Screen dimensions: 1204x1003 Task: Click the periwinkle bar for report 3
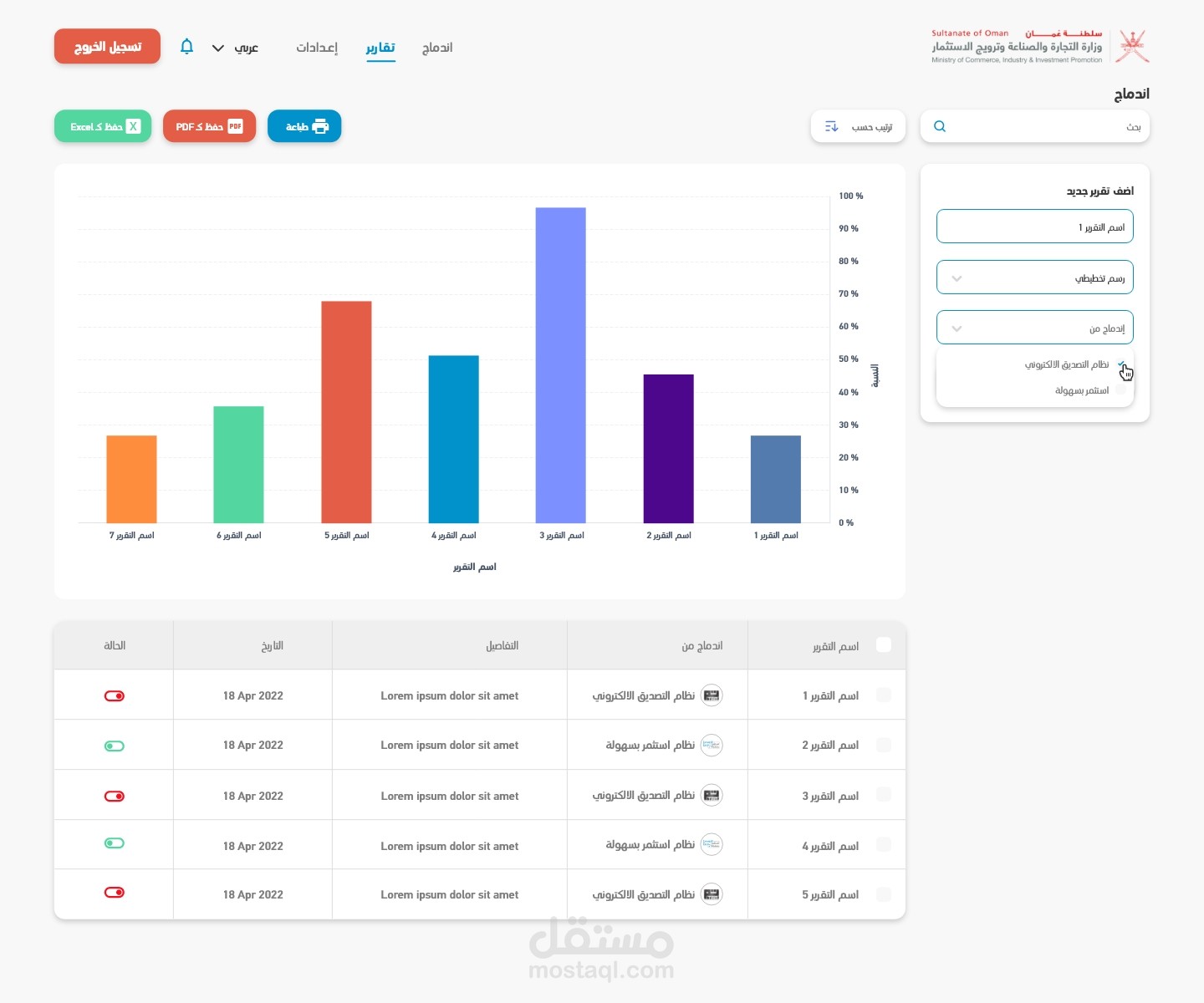(561, 365)
